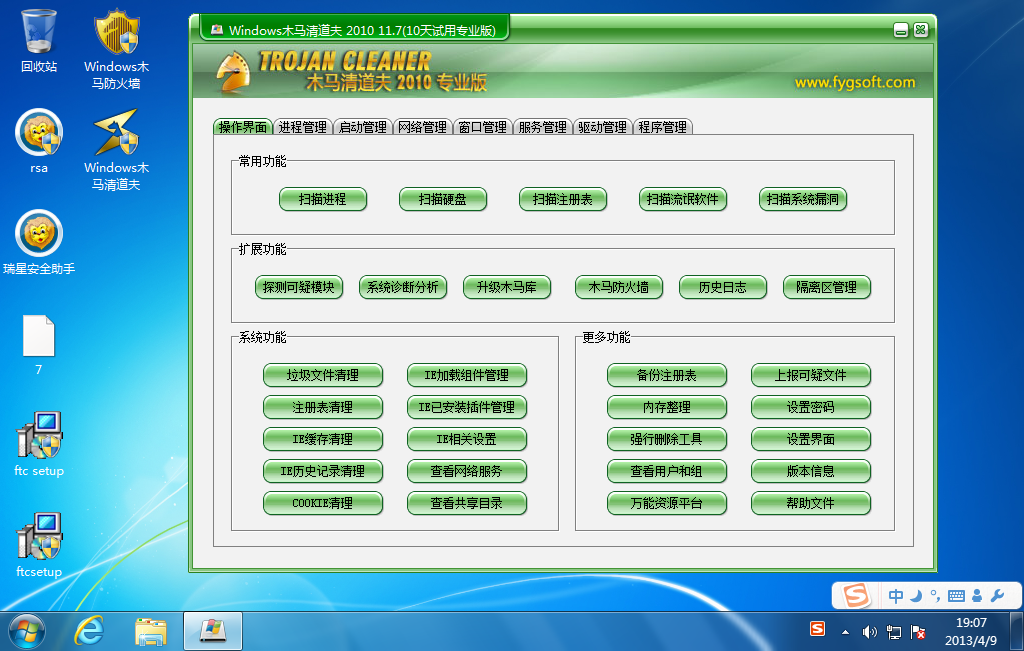Open the Windows木马清道夫 desktop shortcut
The image size is (1024, 651).
pyautogui.click(x=116, y=150)
